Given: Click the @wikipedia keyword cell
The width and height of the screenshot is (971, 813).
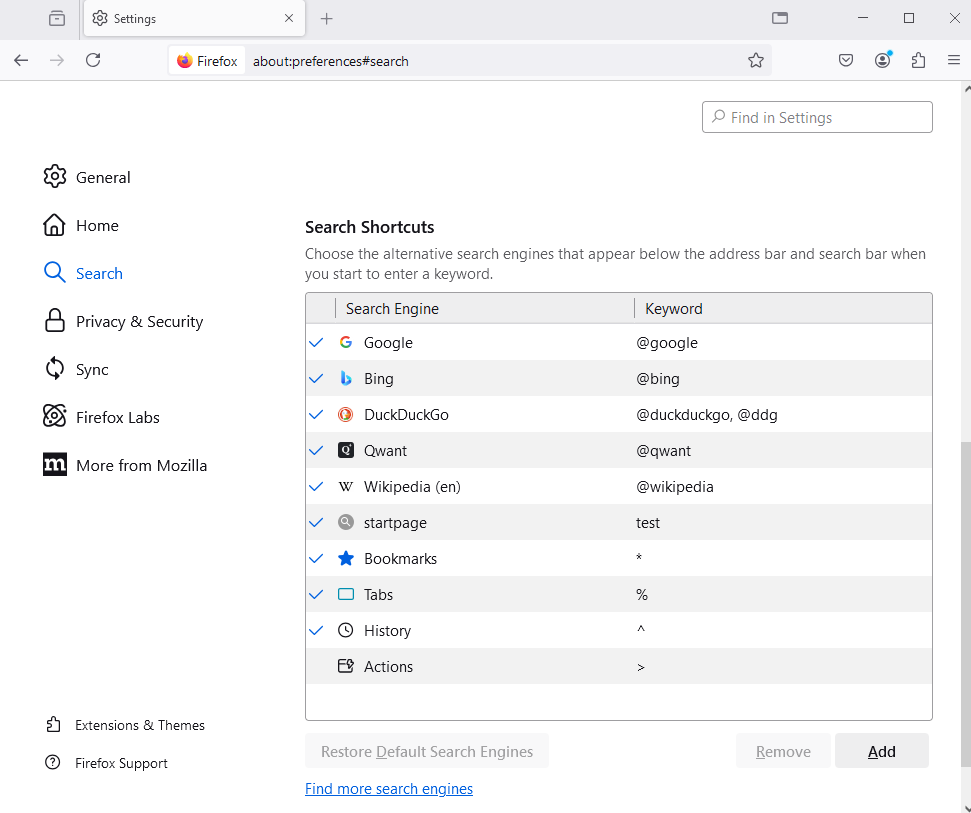Looking at the screenshot, I should (674, 487).
